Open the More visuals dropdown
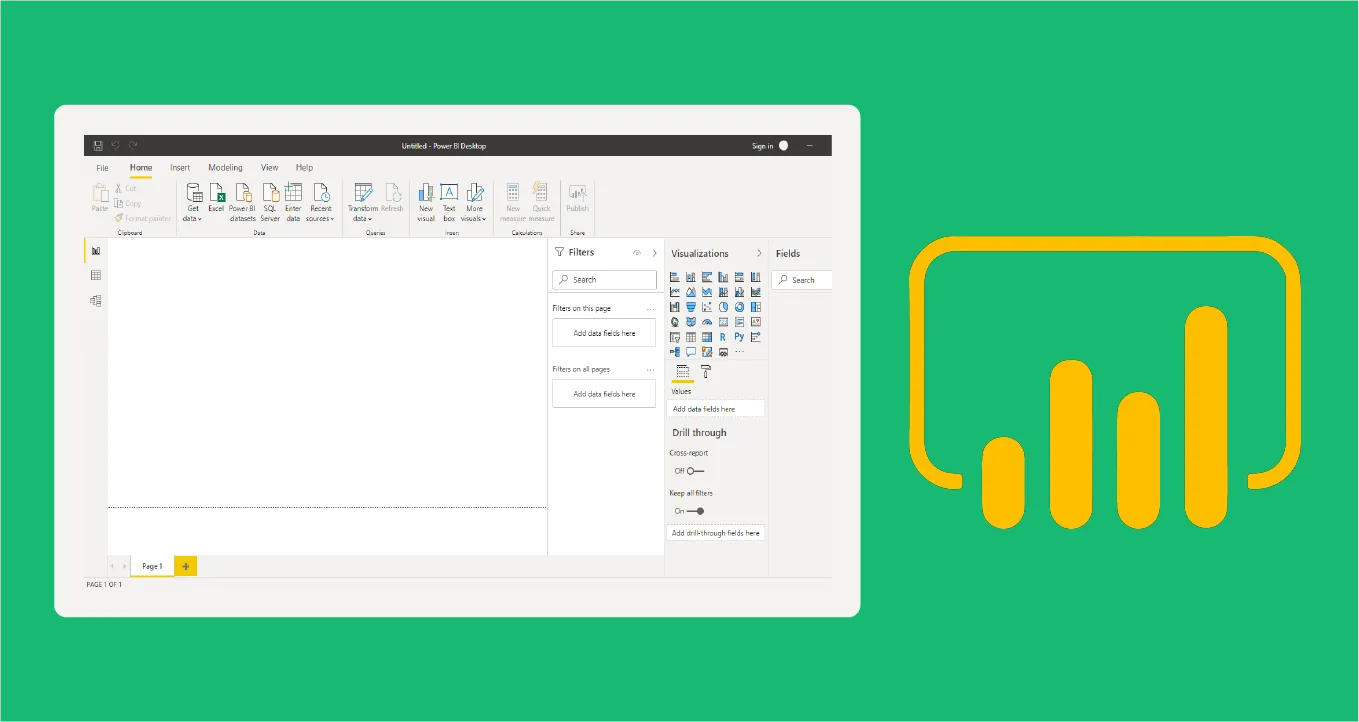Screen dimensions: 1359x722 coord(474,202)
